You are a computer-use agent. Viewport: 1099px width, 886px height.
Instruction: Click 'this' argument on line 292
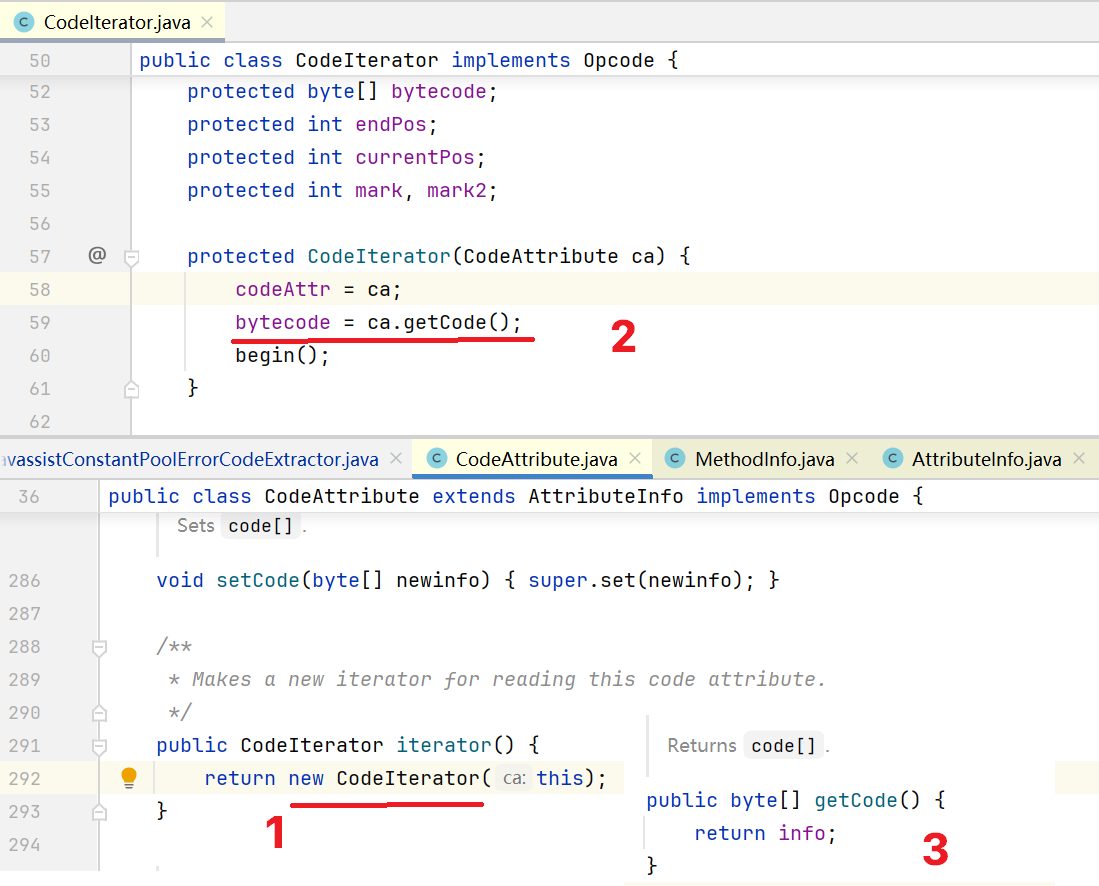[560, 778]
